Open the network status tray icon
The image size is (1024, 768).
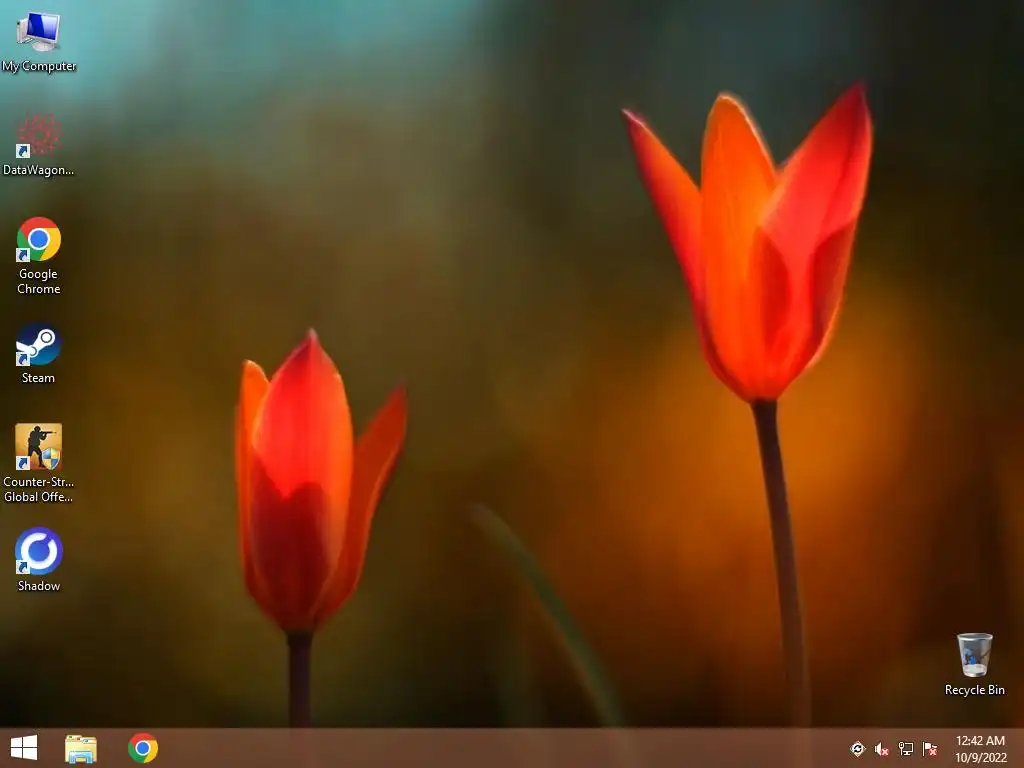pos(906,748)
